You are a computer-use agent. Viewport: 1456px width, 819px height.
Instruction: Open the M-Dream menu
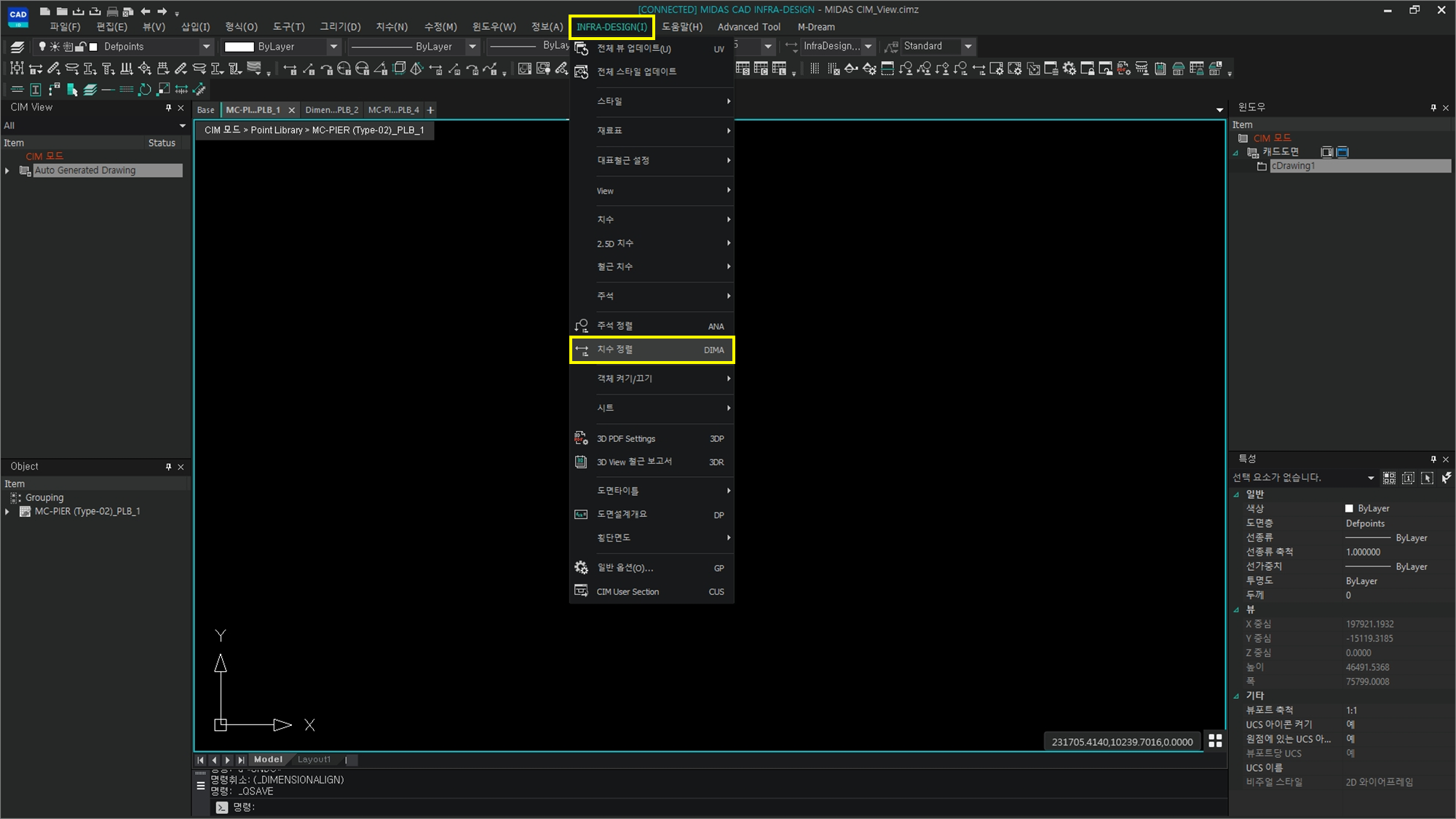[816, 27]
